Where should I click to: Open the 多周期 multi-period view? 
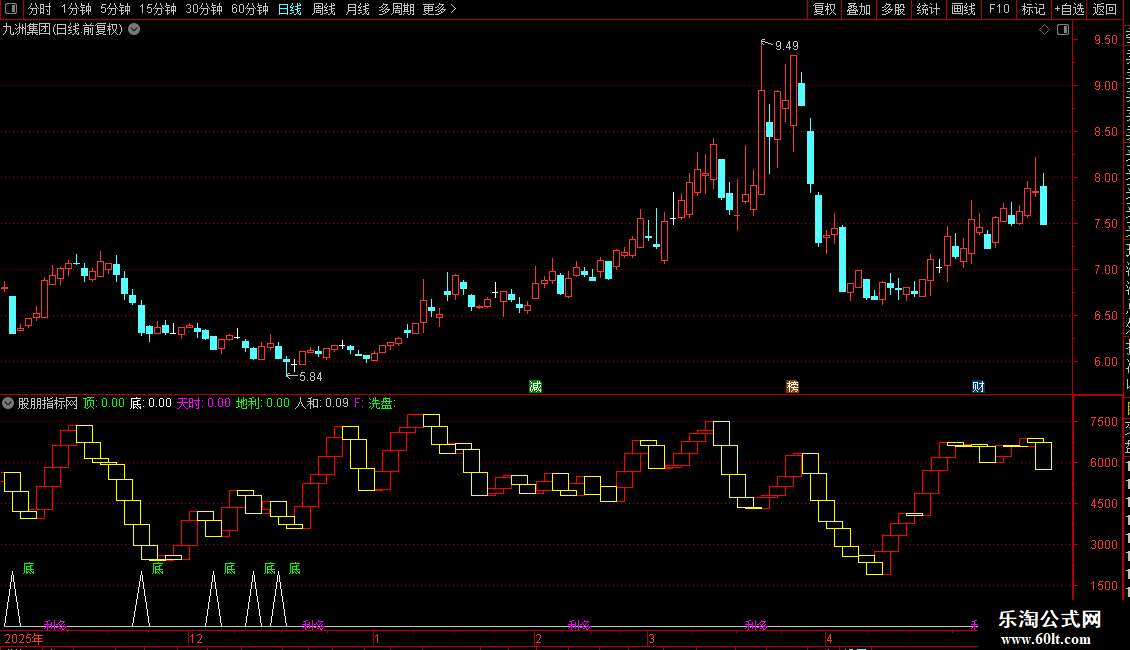click(x=396, y=9)
